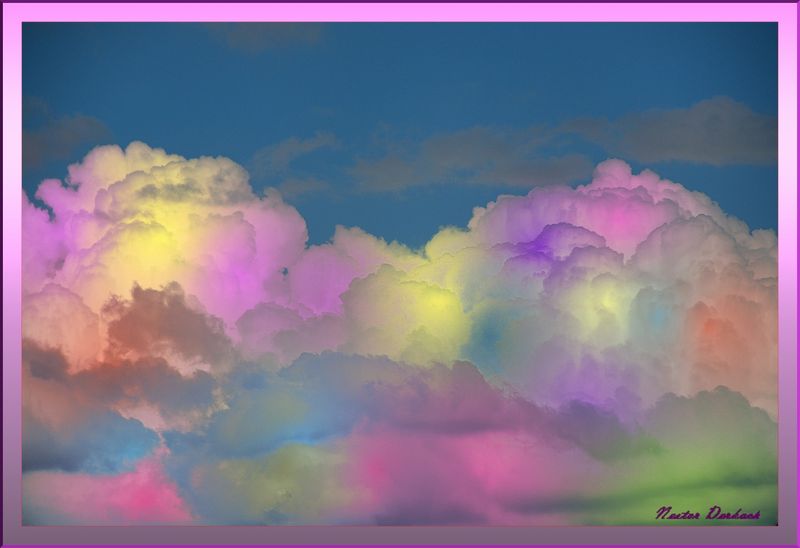This screenshot has height=548, width=800.
Task: Click the dark gray wispy cloud upper right
Action: click(690, 130)
